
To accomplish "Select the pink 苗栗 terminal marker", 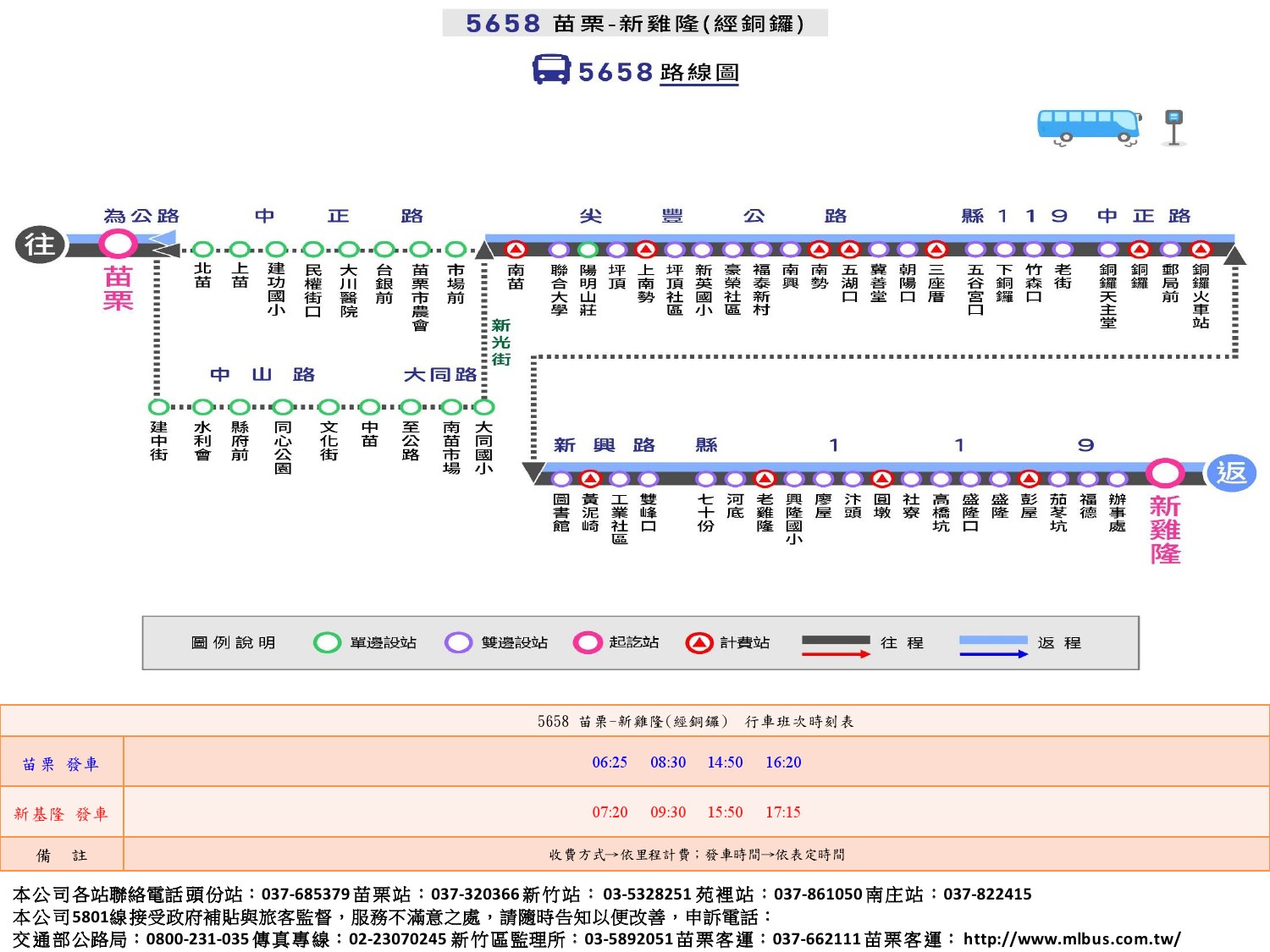I will pyautogui.click(x=118, y=245).
